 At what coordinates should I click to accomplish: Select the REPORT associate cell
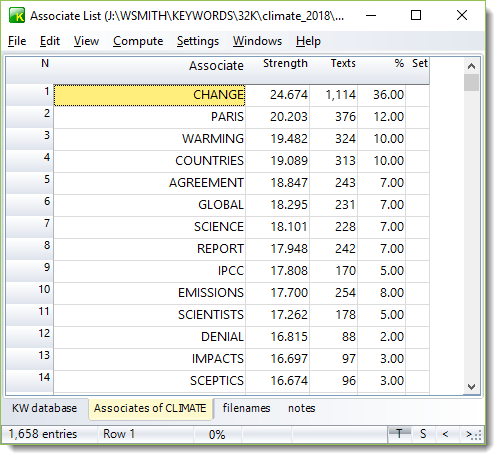149,249
